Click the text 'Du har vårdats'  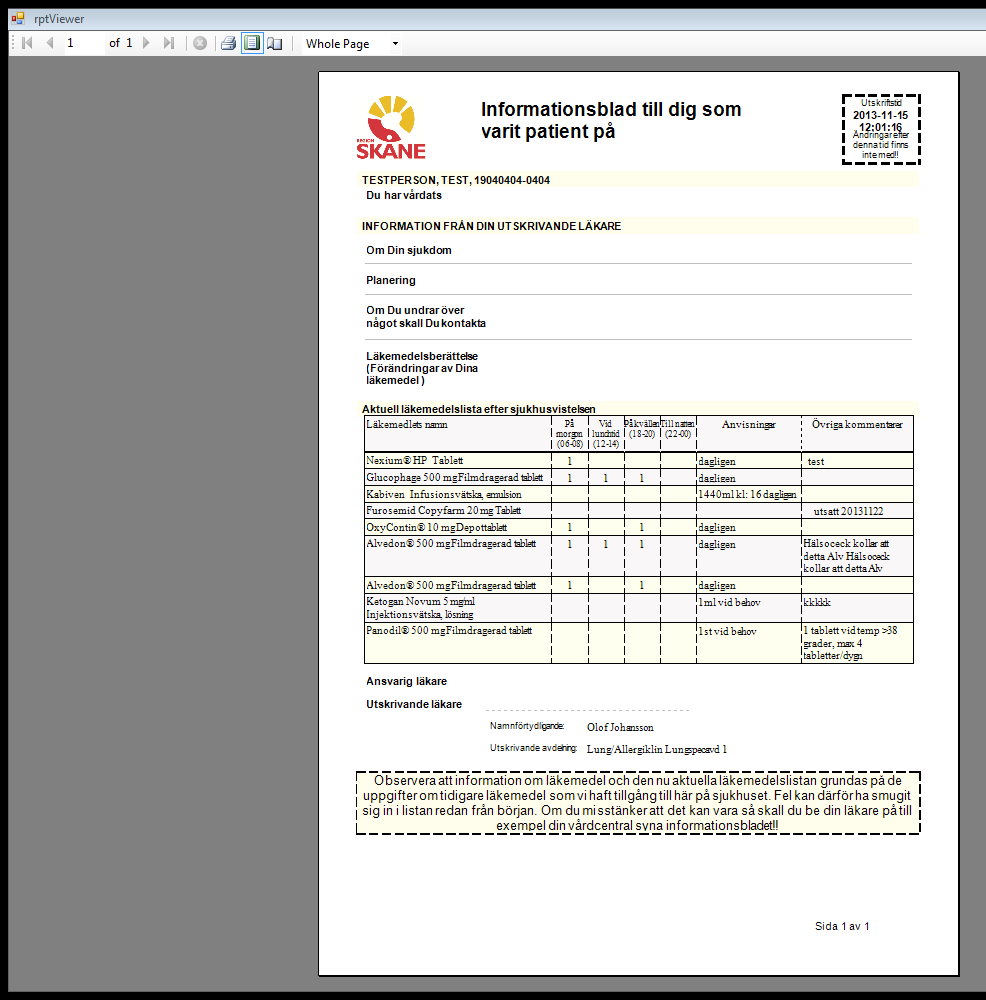[404, 195]
